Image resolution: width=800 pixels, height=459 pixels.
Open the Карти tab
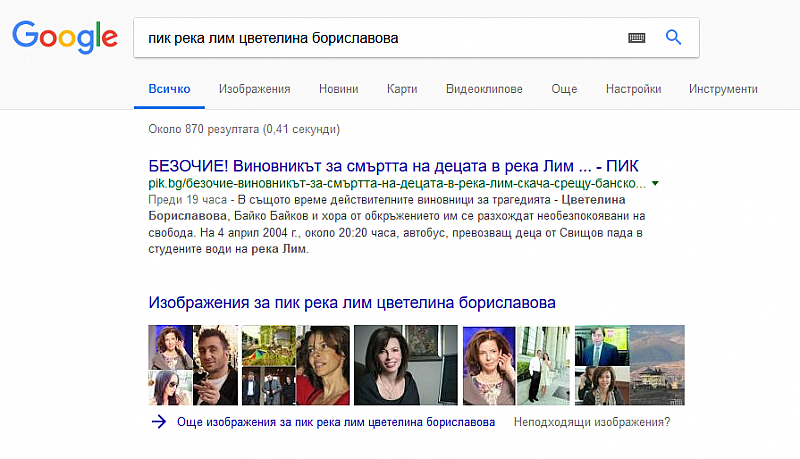coord(402,89)
